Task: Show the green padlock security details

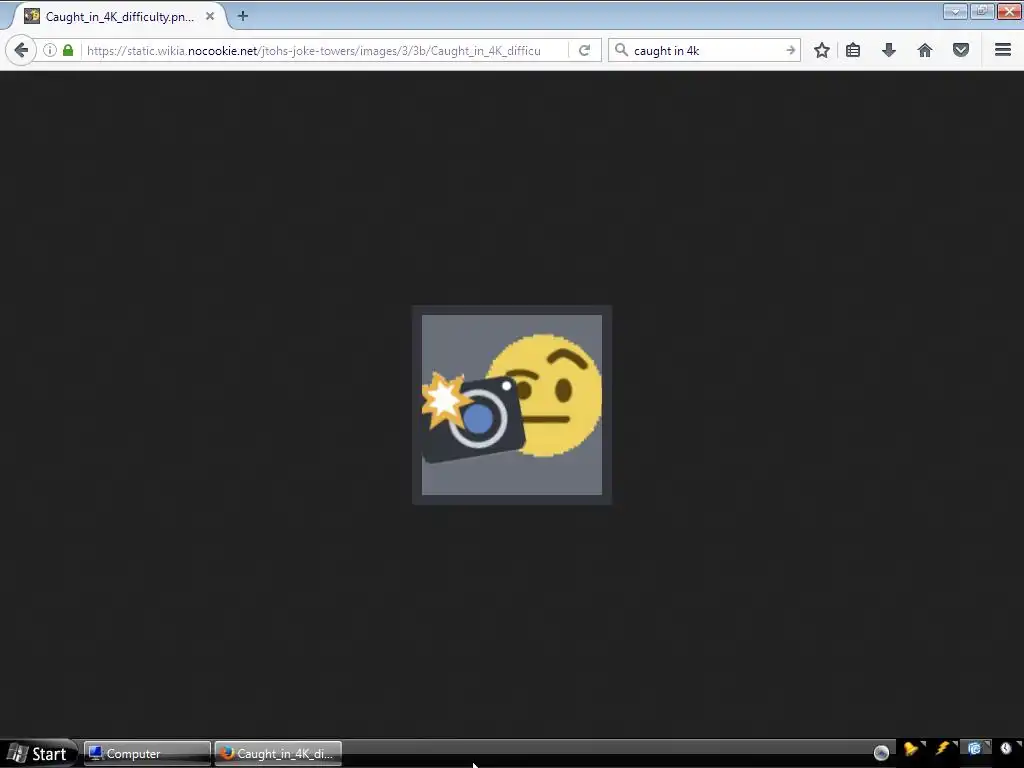Action: (68, 50)
